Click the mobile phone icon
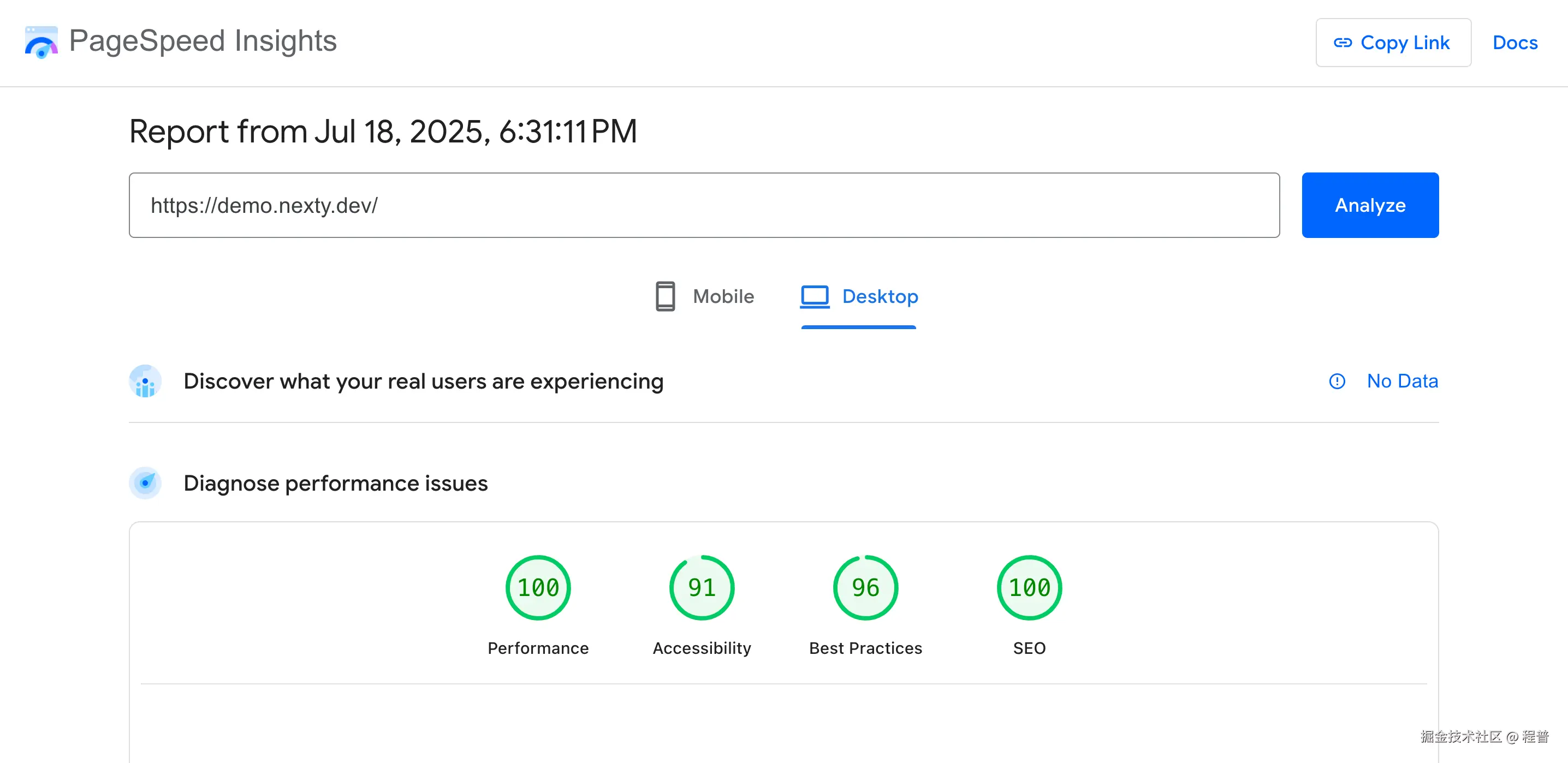 (x=664, y=296)
